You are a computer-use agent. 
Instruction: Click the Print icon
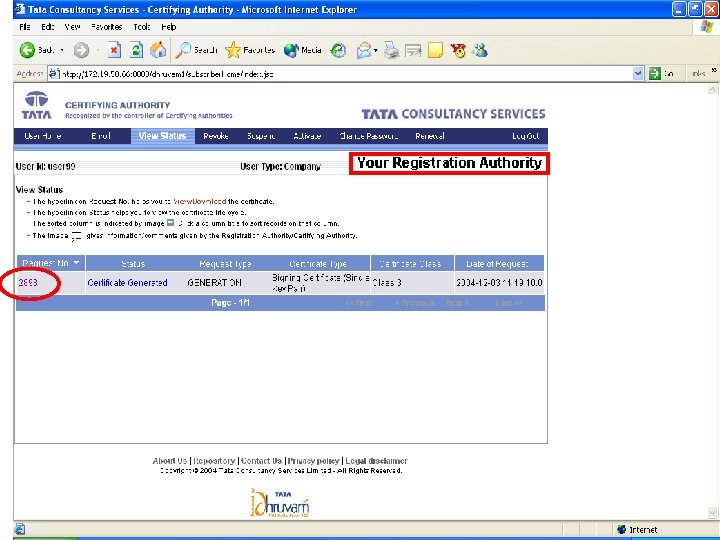392,50
